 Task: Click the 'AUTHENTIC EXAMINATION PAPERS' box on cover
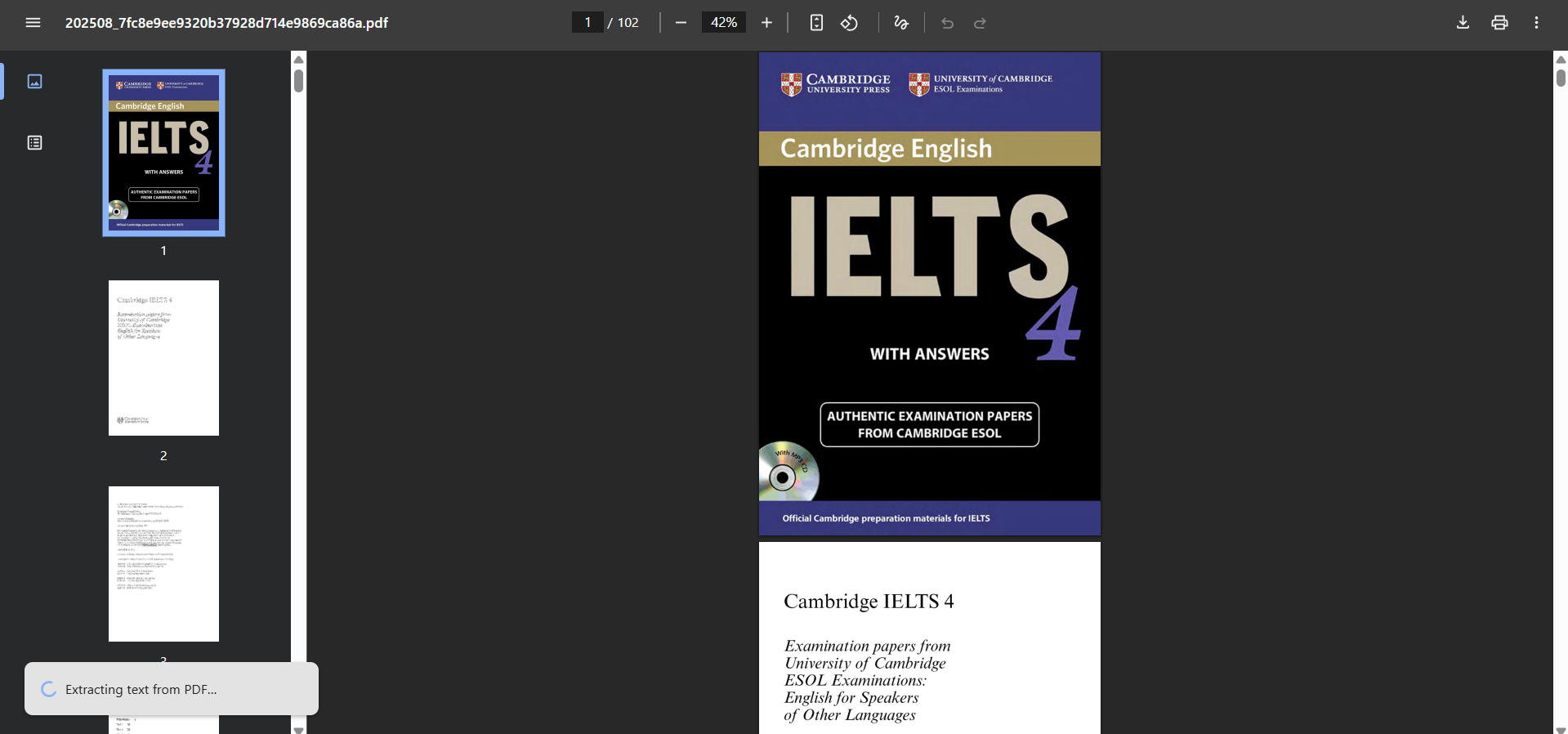click(930, 424)
